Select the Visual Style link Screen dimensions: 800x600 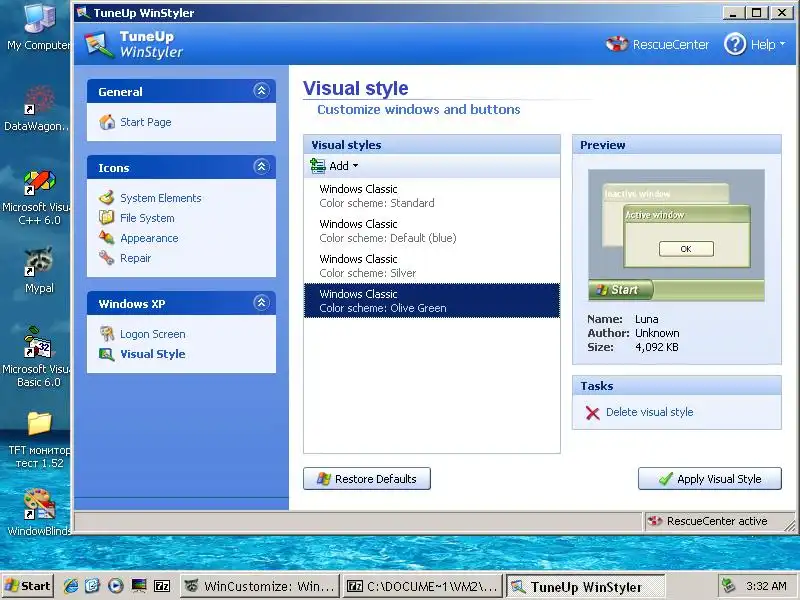[x=153, y=354]
